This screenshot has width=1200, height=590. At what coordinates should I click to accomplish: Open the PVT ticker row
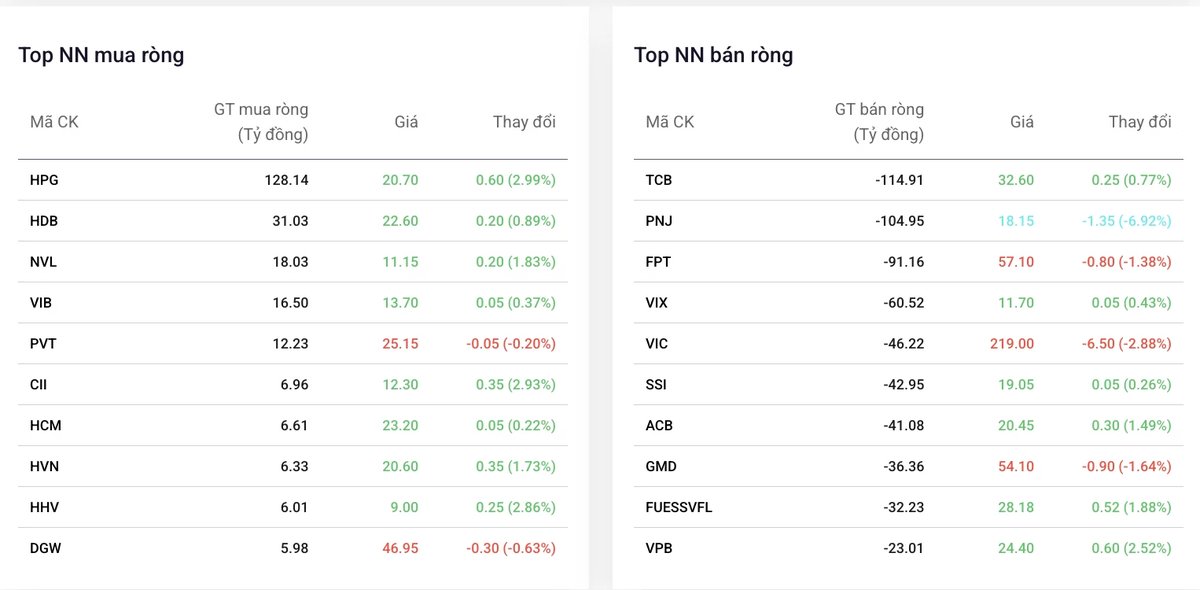point(293,344)
